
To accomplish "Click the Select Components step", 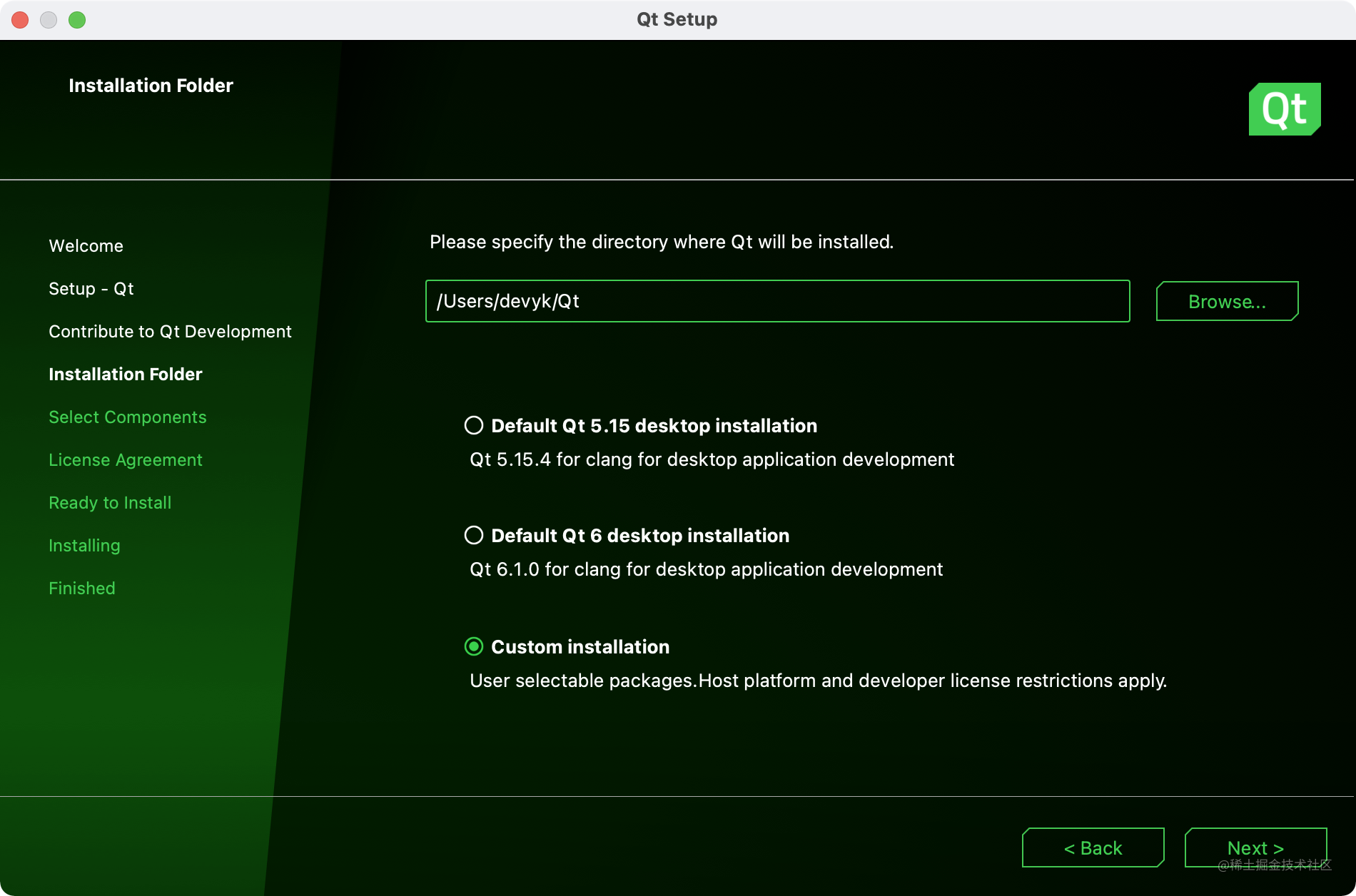I will coord(128,417).
